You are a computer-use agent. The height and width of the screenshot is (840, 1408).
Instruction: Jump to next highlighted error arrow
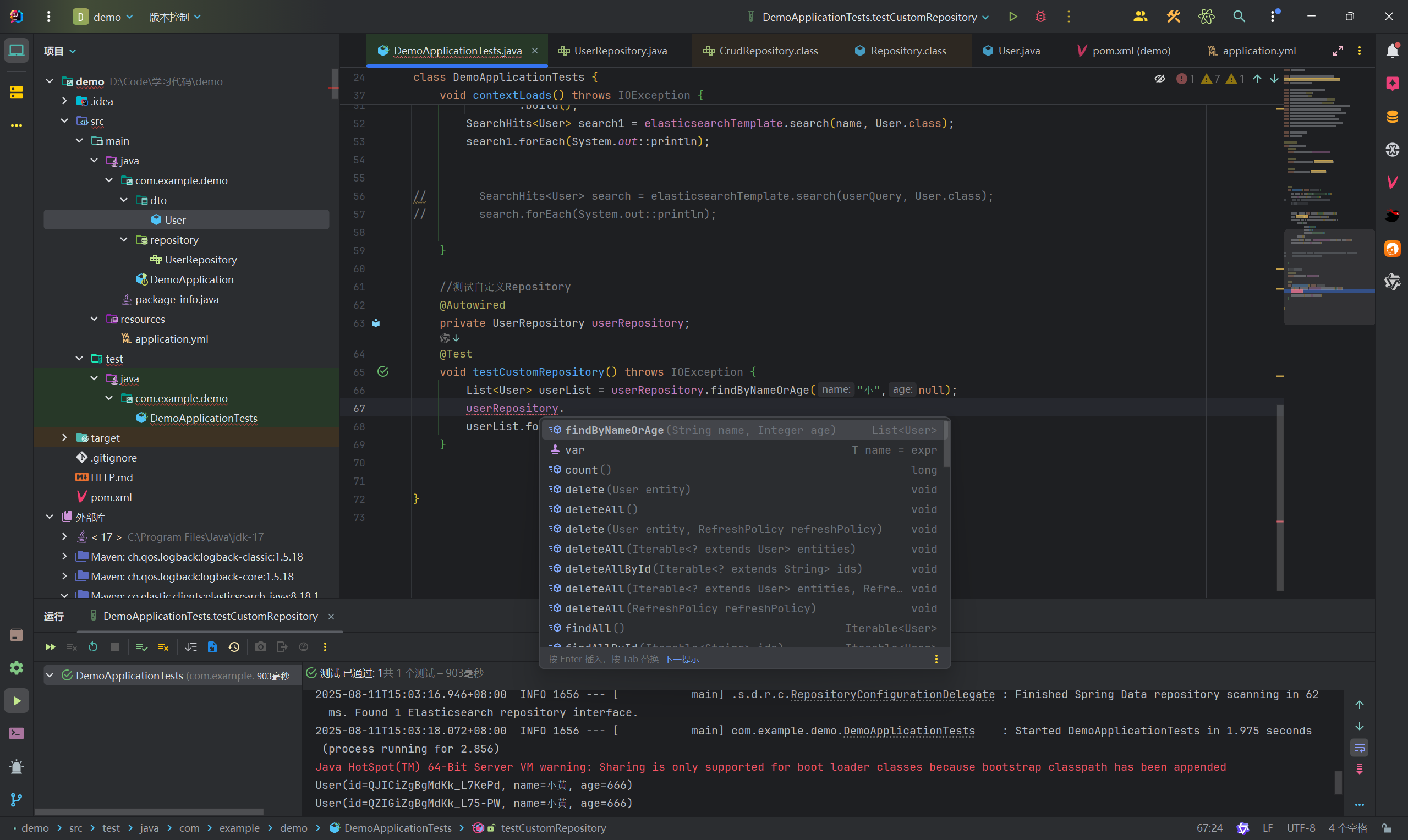pos(1274,79)
